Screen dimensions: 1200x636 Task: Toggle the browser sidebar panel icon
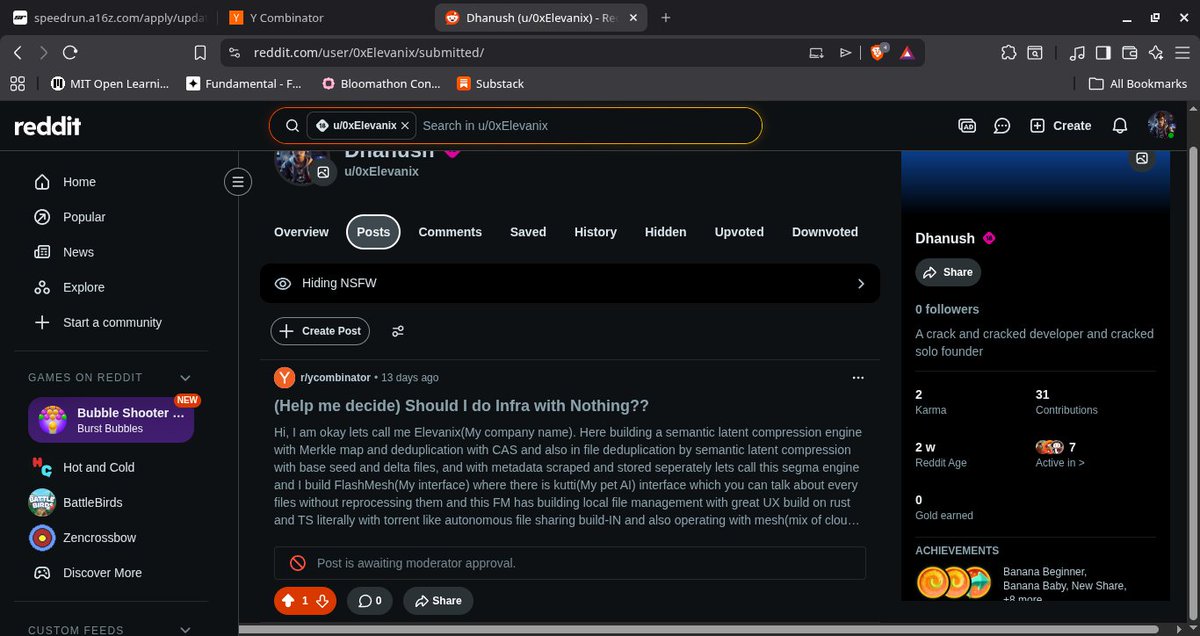(x=1104, y=53)
